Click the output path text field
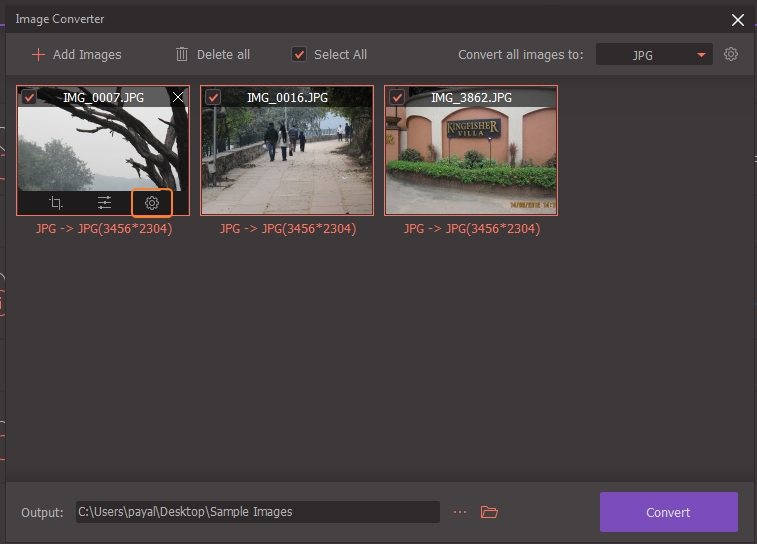 [257, 512]
